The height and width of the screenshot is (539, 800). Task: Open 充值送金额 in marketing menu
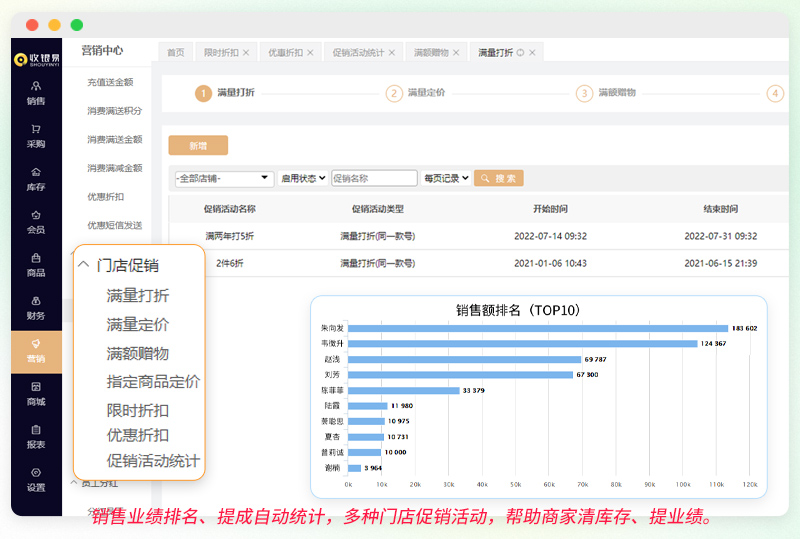(110, 82)
